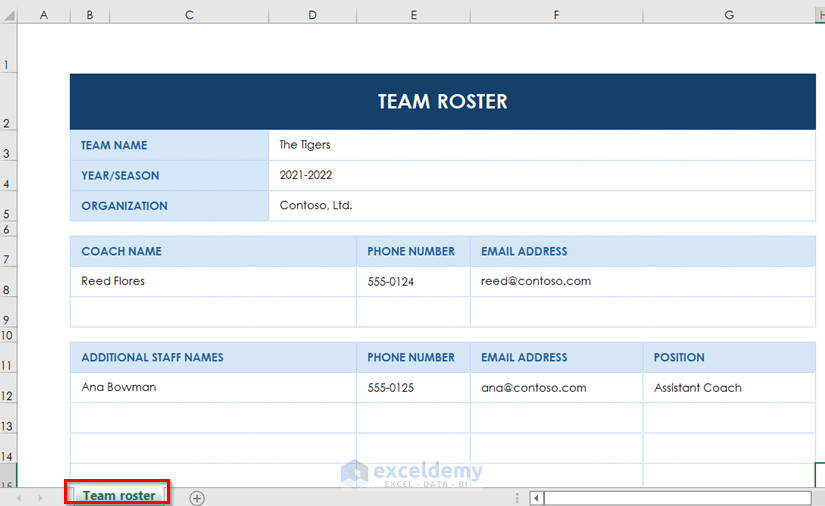The height and width of the screenshot is (506, 825).
Task: Select column B header
Action: [x=90, y=15]
